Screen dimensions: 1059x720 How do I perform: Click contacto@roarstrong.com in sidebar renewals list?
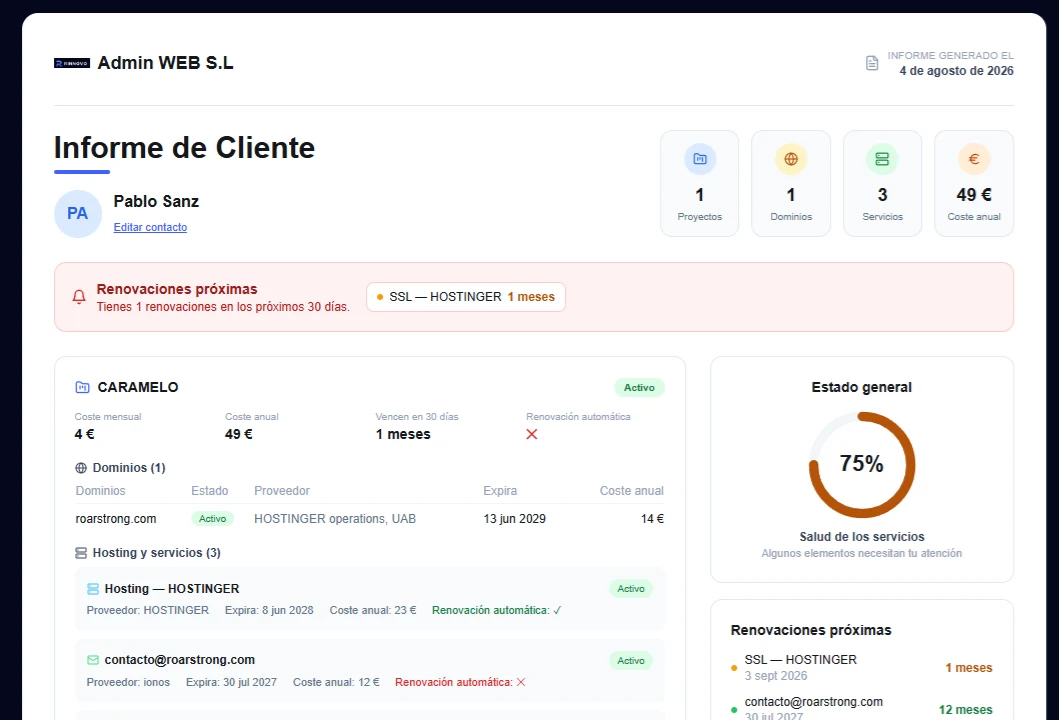[x=814, y=702]
